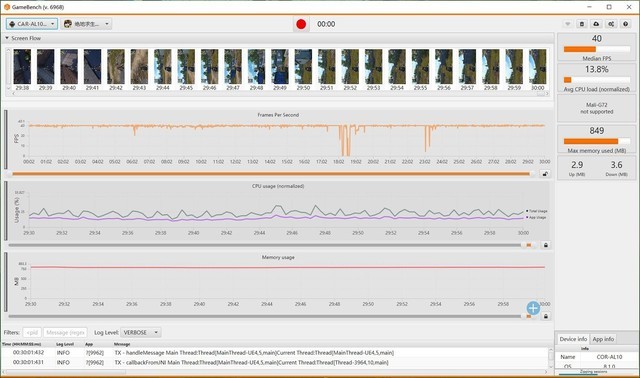640x378 pixels.
Task: Toggle the CPU usage chart lock icon
Action: (x=546, y=245)
